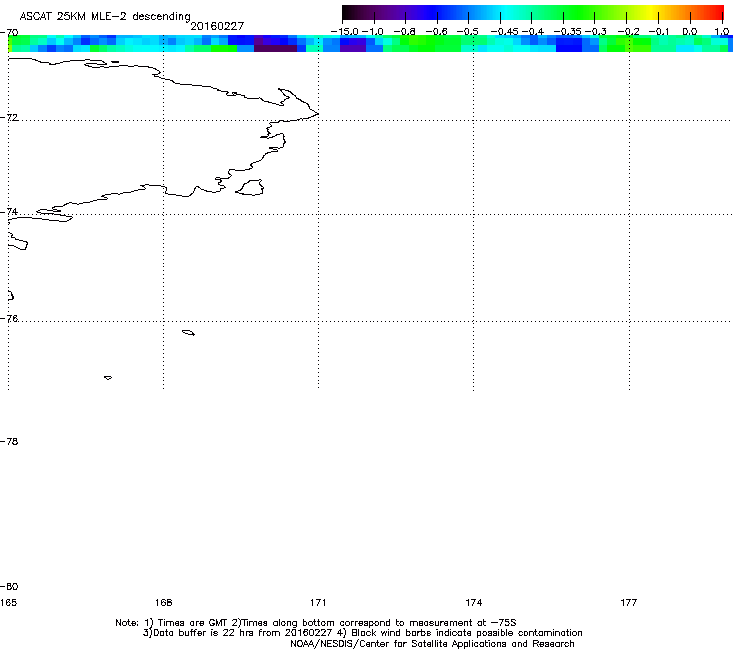Click the color bar value -15.0

[x=345, y=31]
